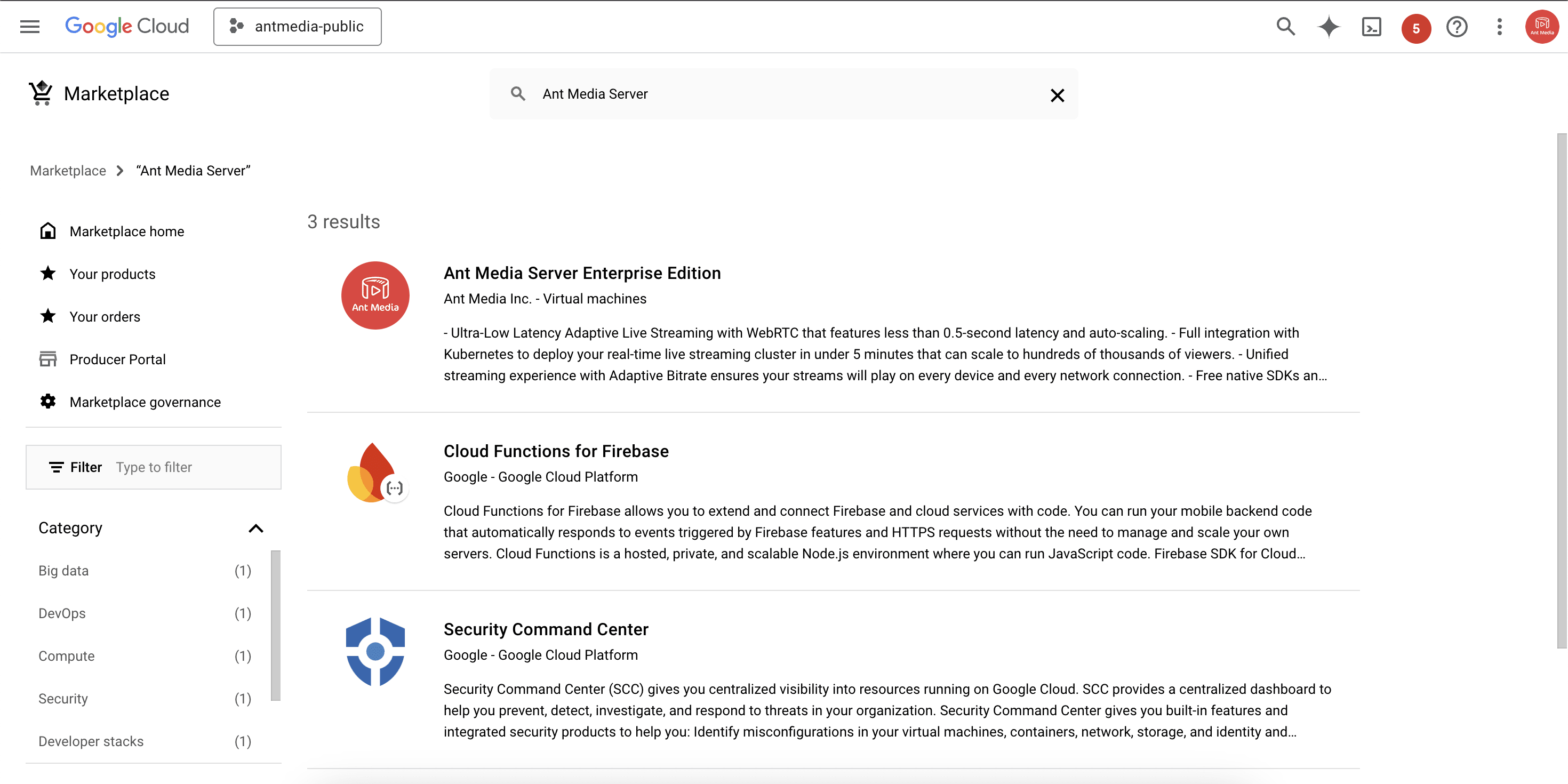This screenshot has height=784, width=1568.
Task: Click the Gemini AI star icon in toolbar
Action: point(1330,27)
